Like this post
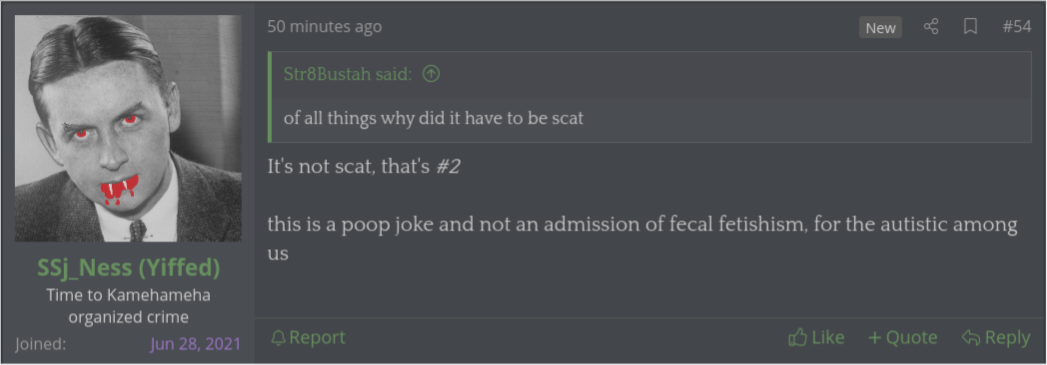 click(x=816, y=338)
